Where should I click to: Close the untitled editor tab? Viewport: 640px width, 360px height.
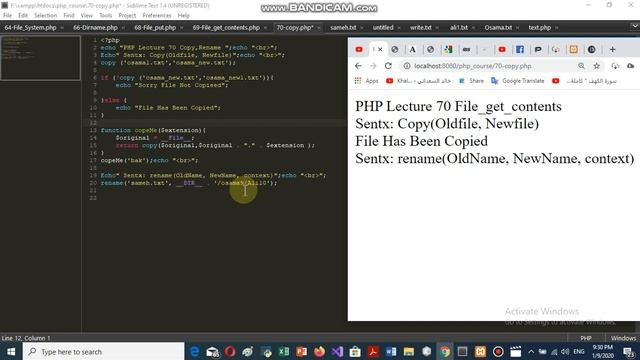[x=399, y=28]
